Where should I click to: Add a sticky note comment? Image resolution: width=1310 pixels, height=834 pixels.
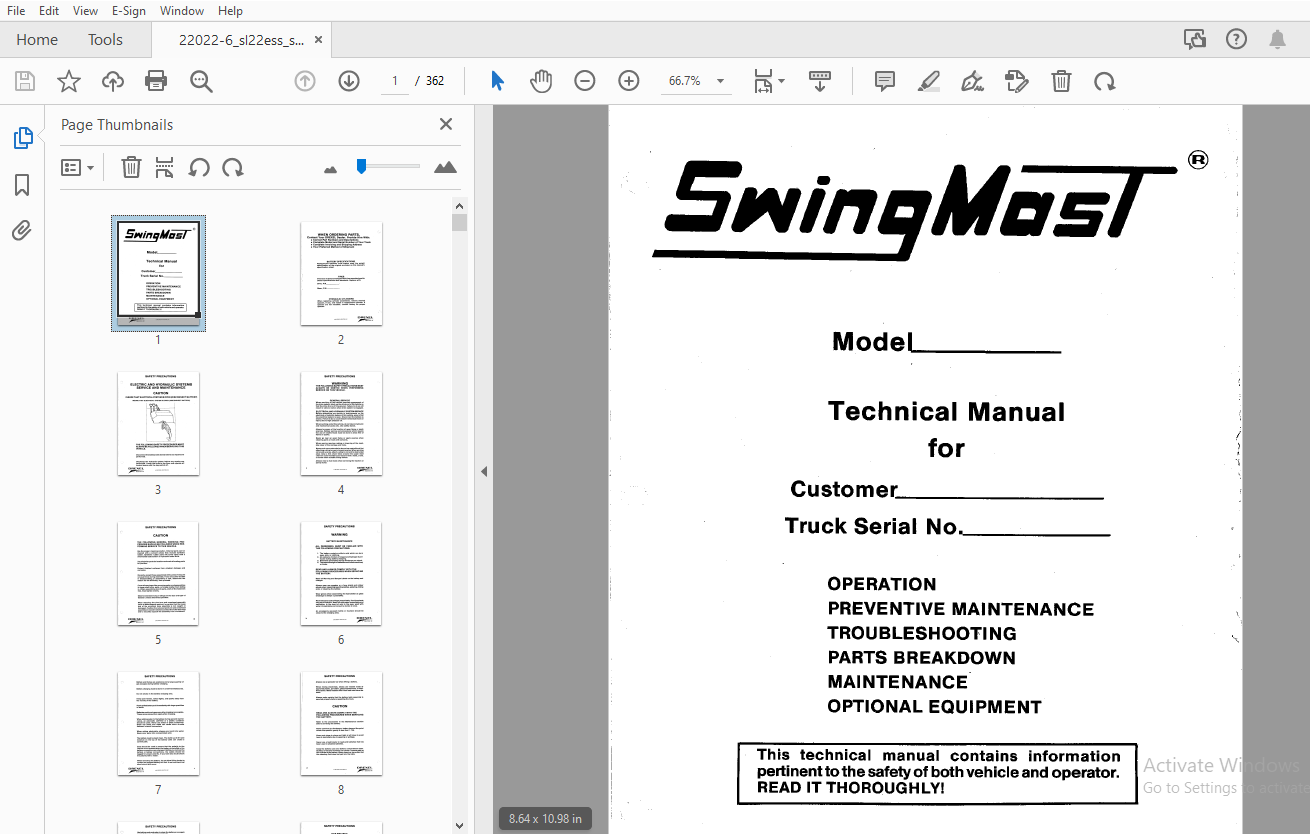(x=885, y=81)
